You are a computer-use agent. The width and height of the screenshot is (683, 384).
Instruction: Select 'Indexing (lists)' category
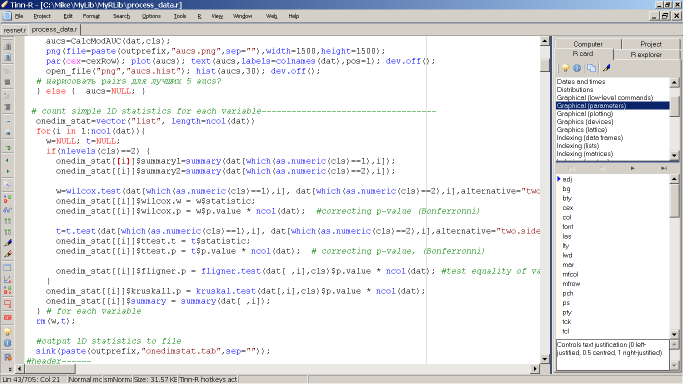click(612, 146)
